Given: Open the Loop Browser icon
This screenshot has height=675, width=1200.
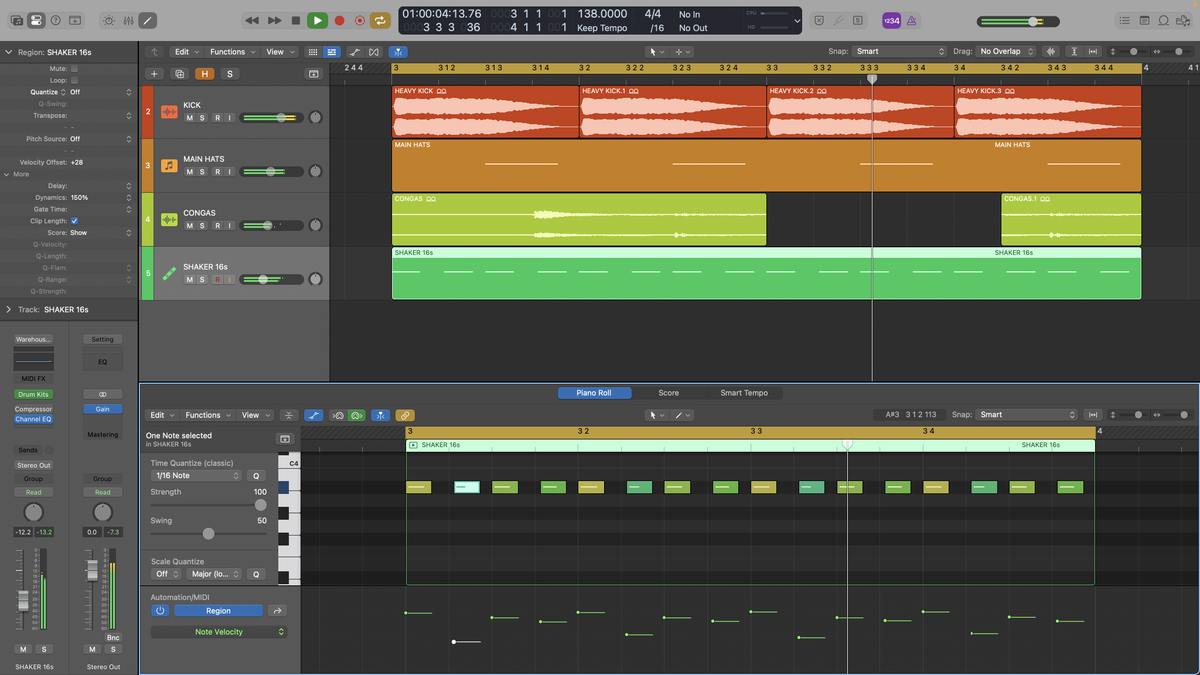Looking at the screenshot, I should (1165, 20).
